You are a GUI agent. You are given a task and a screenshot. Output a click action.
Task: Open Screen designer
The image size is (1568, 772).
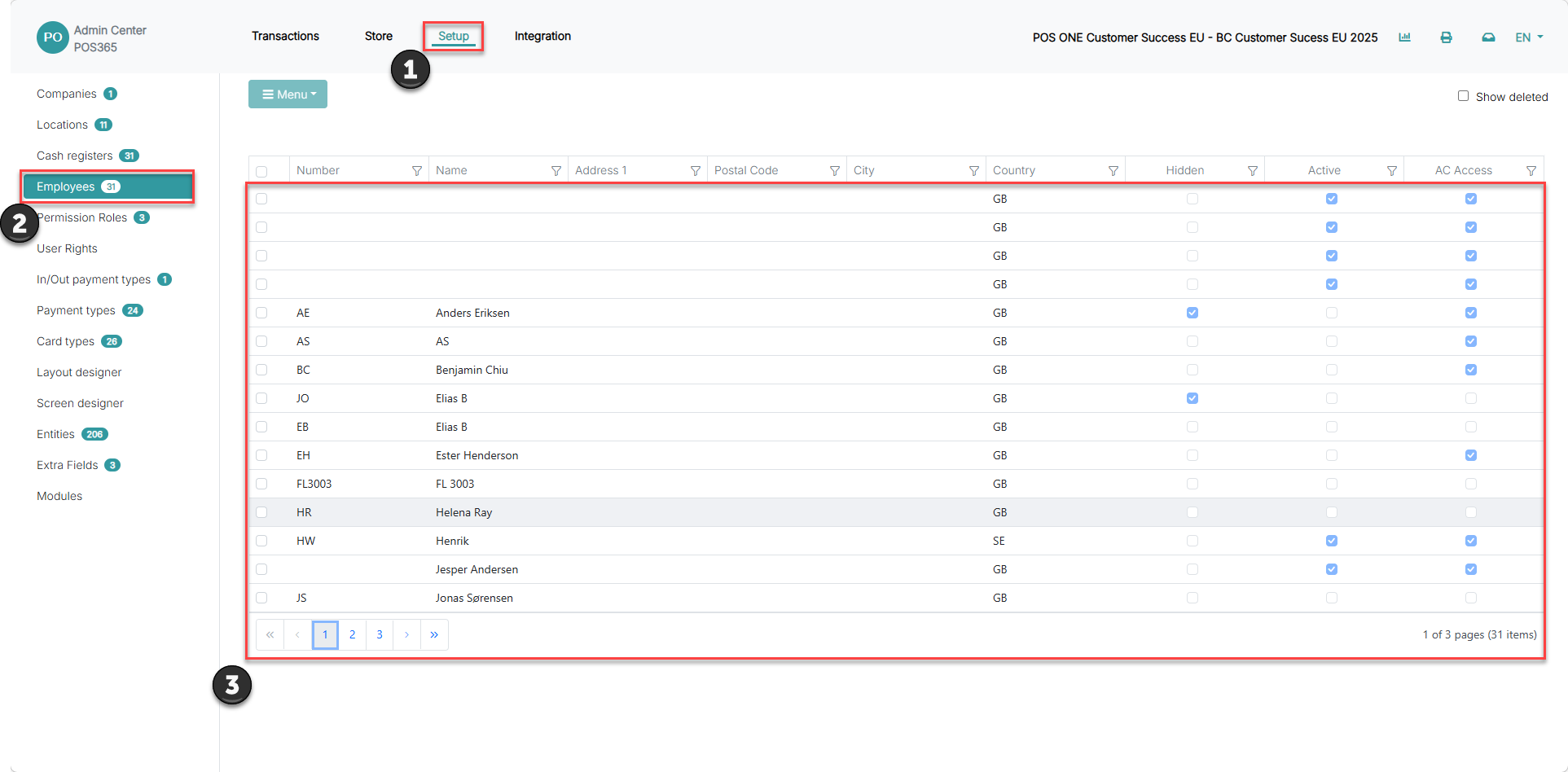[x=80, y=403]
